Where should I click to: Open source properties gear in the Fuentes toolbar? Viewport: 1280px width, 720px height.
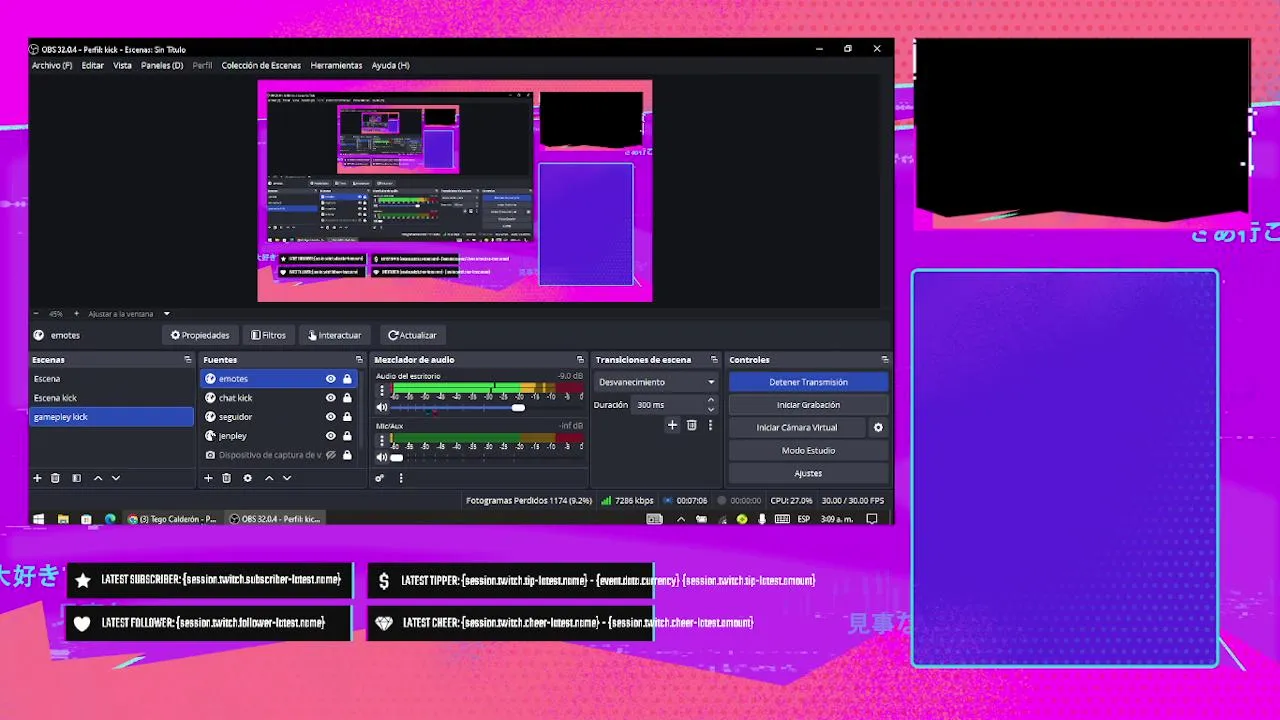247,478
